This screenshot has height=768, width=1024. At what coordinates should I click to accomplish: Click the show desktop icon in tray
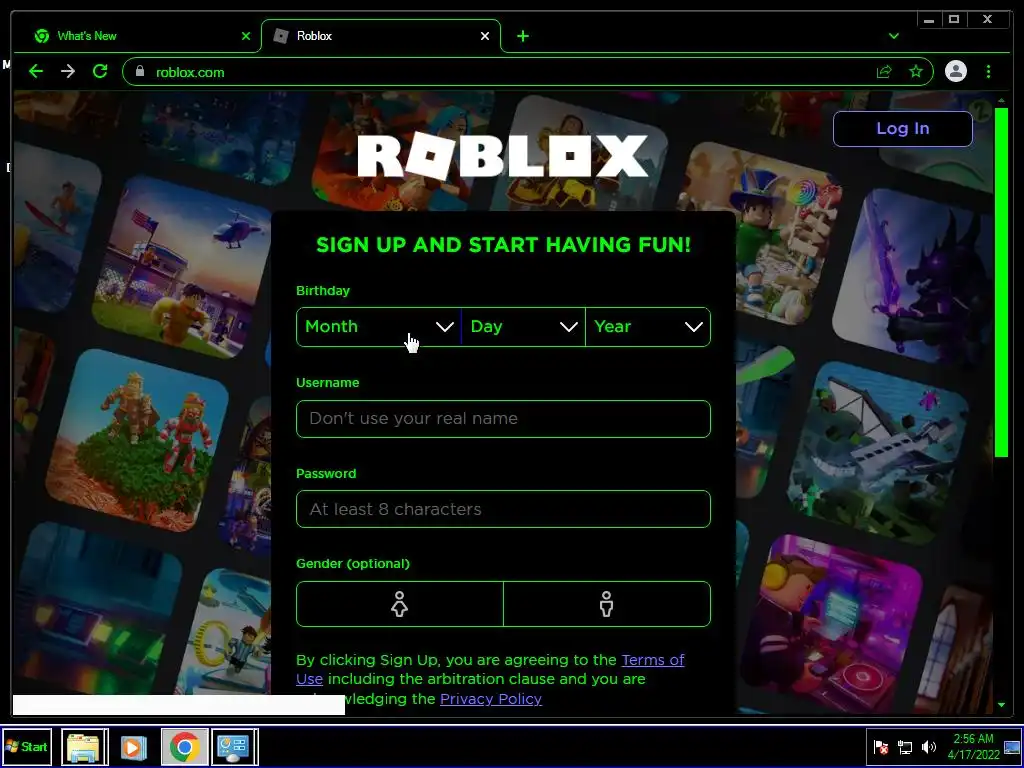[x=1012, y=747]
